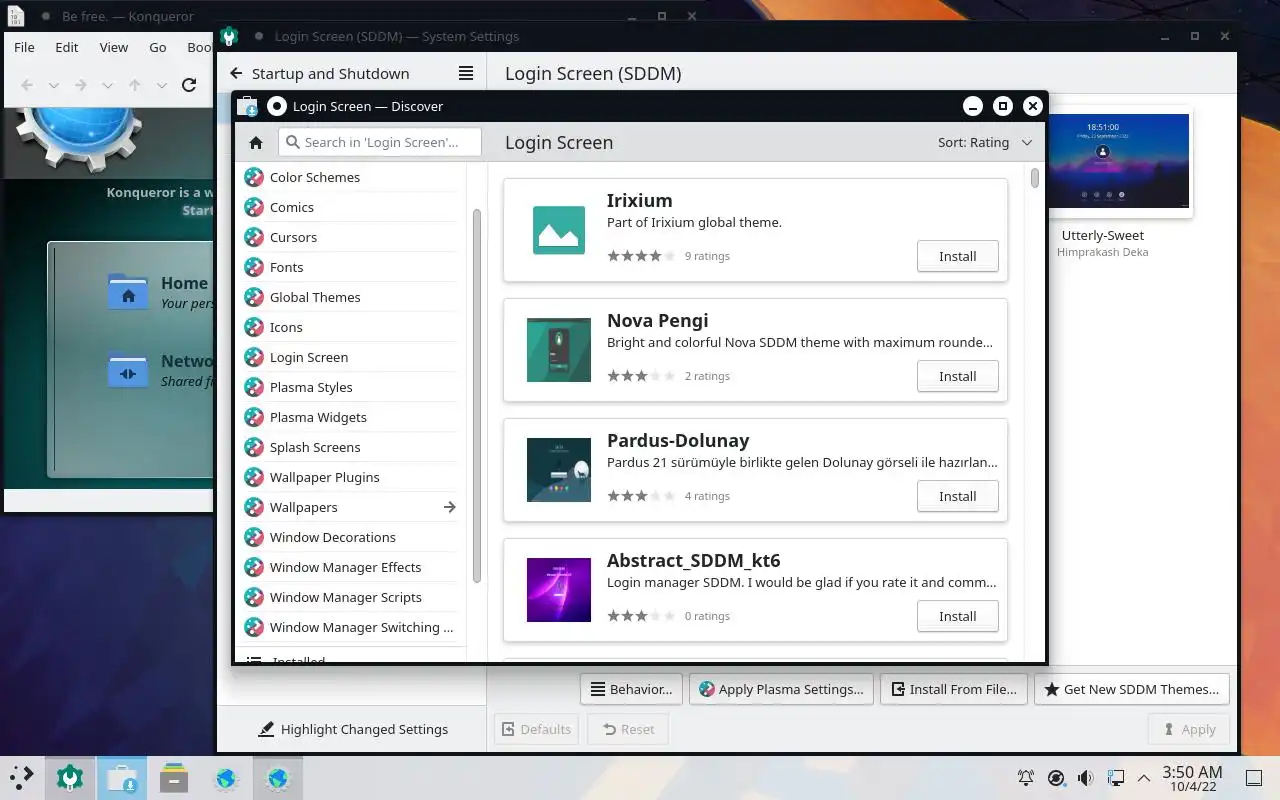This screenshot has height=800, width=1280.
Task: Open the notifications bell in system tray
Action: tap(1026, 777)
